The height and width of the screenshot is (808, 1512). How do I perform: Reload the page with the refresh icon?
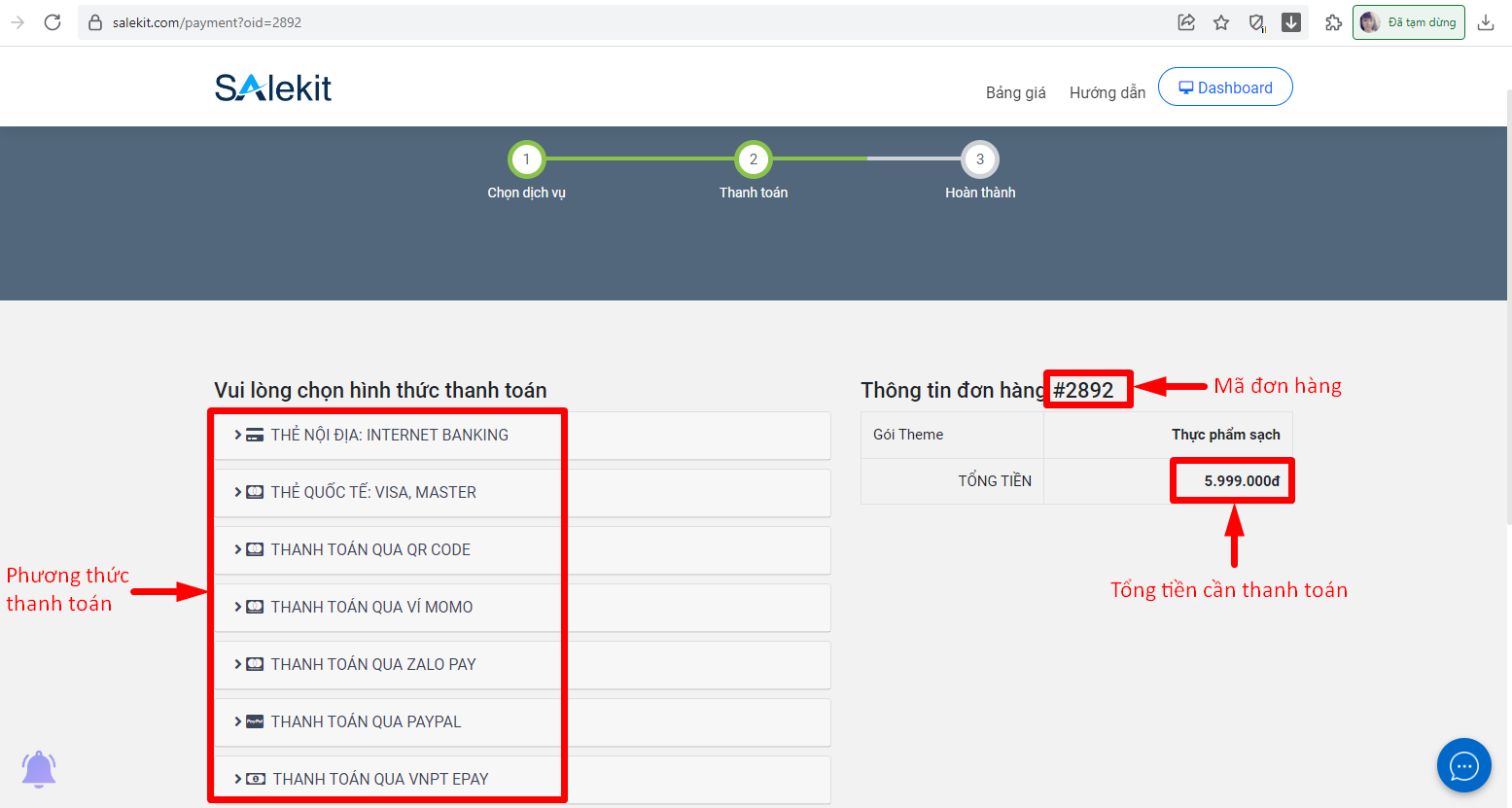tap(53, 22)
